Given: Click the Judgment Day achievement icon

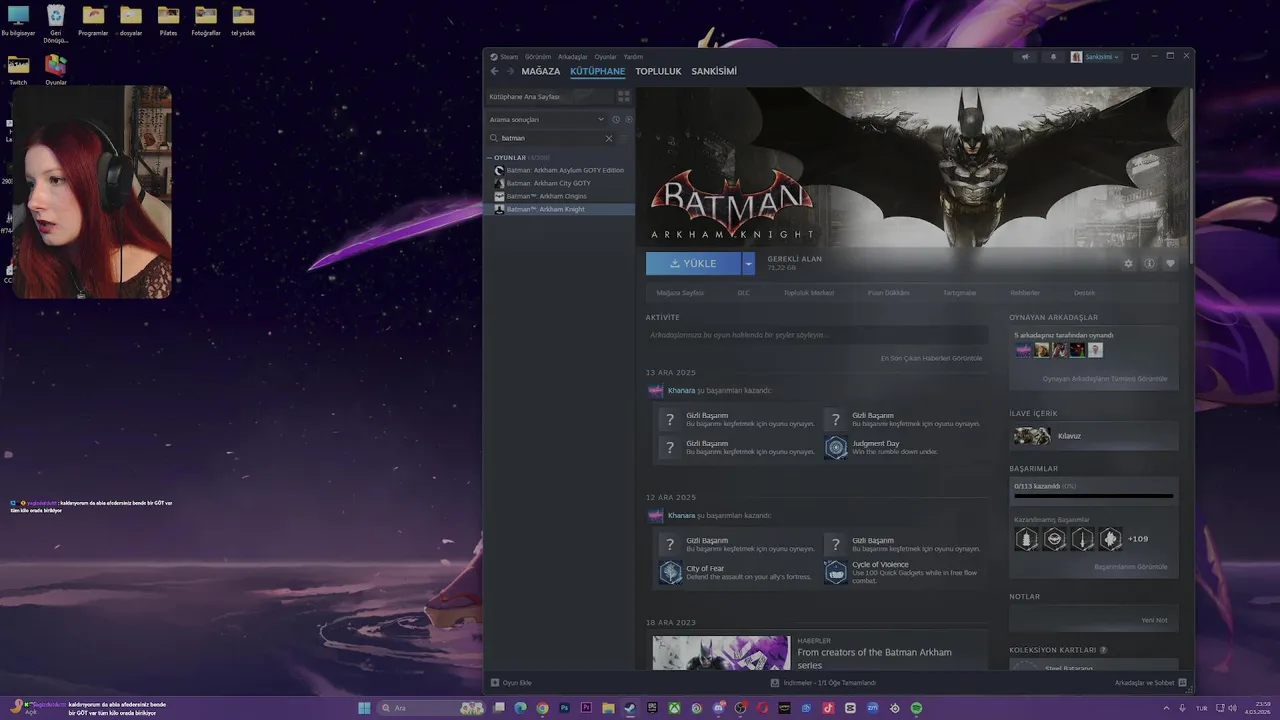Looking at the screenshot, I should [x=836, y=447].
